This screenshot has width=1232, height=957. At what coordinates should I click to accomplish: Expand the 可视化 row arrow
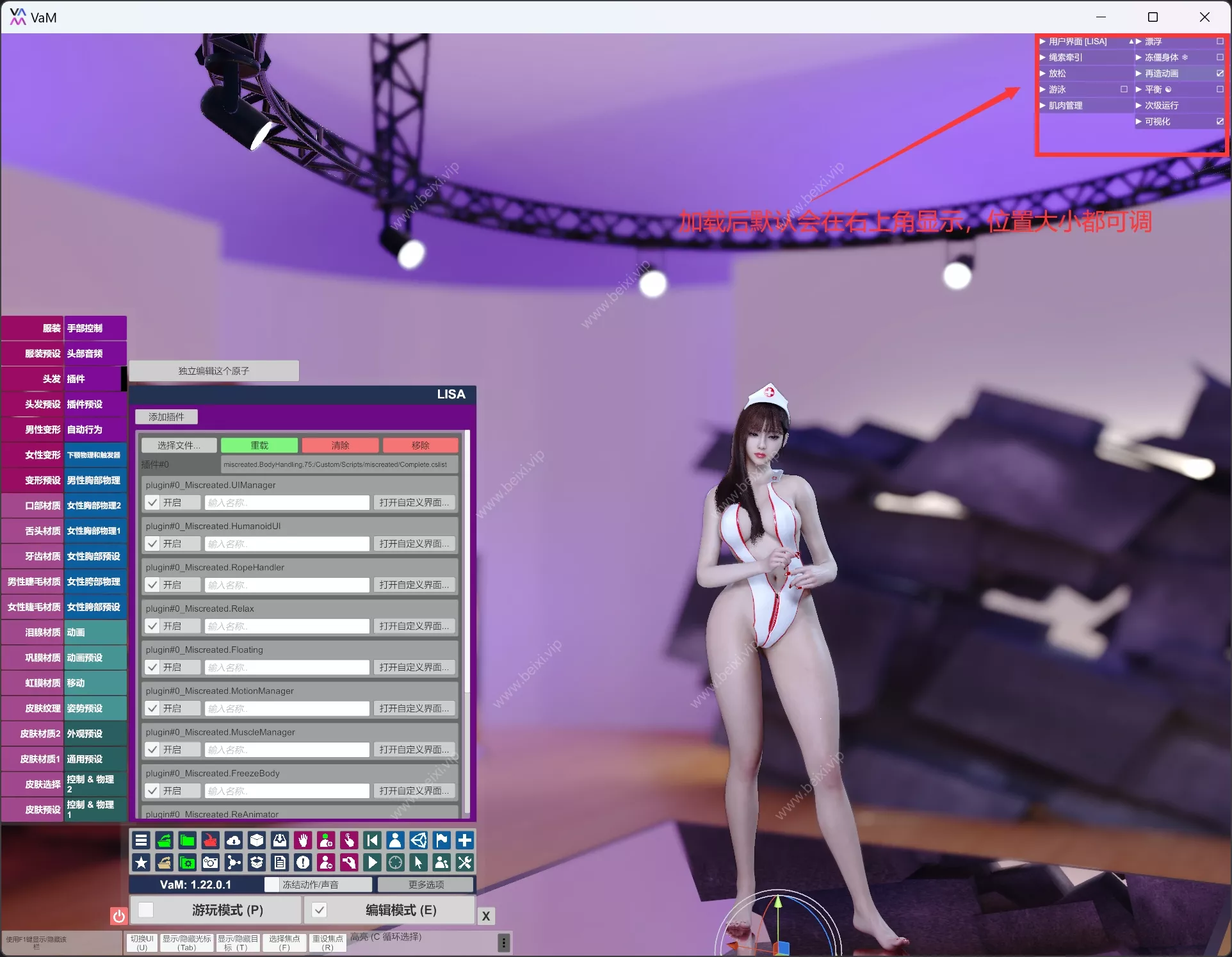1139,121
